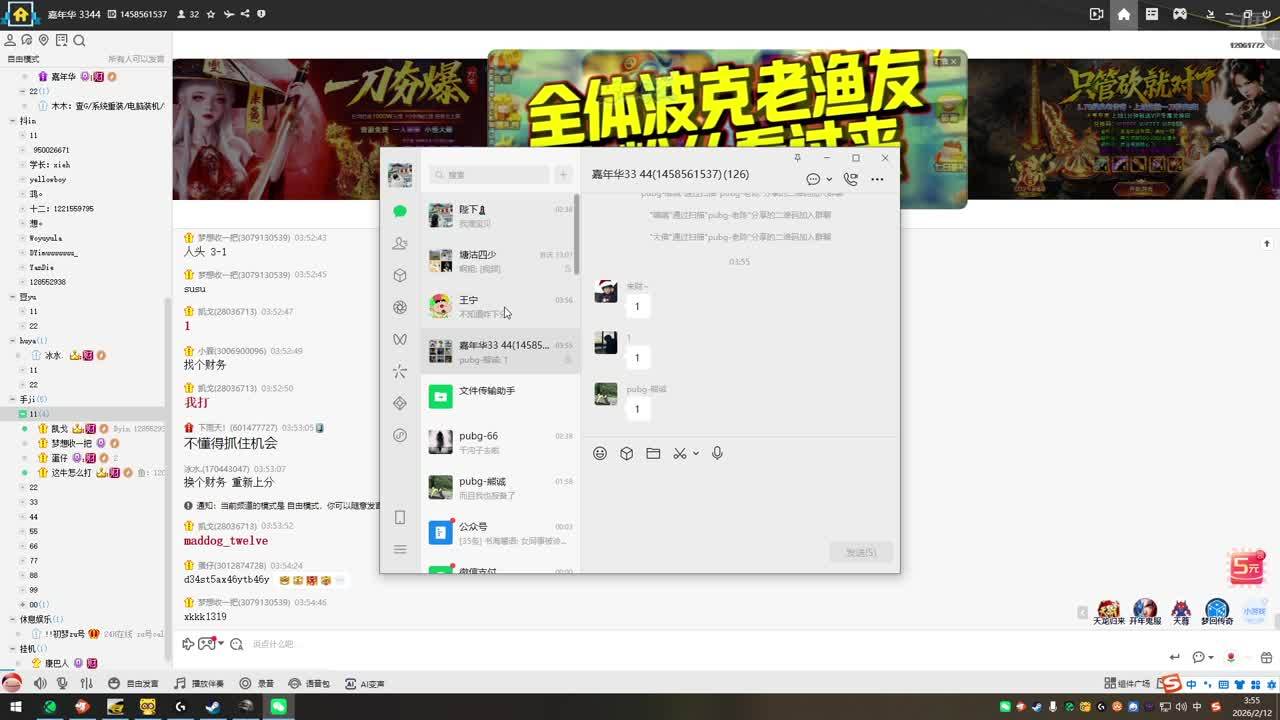Click the 播放伴奏 button

(199, 683)
